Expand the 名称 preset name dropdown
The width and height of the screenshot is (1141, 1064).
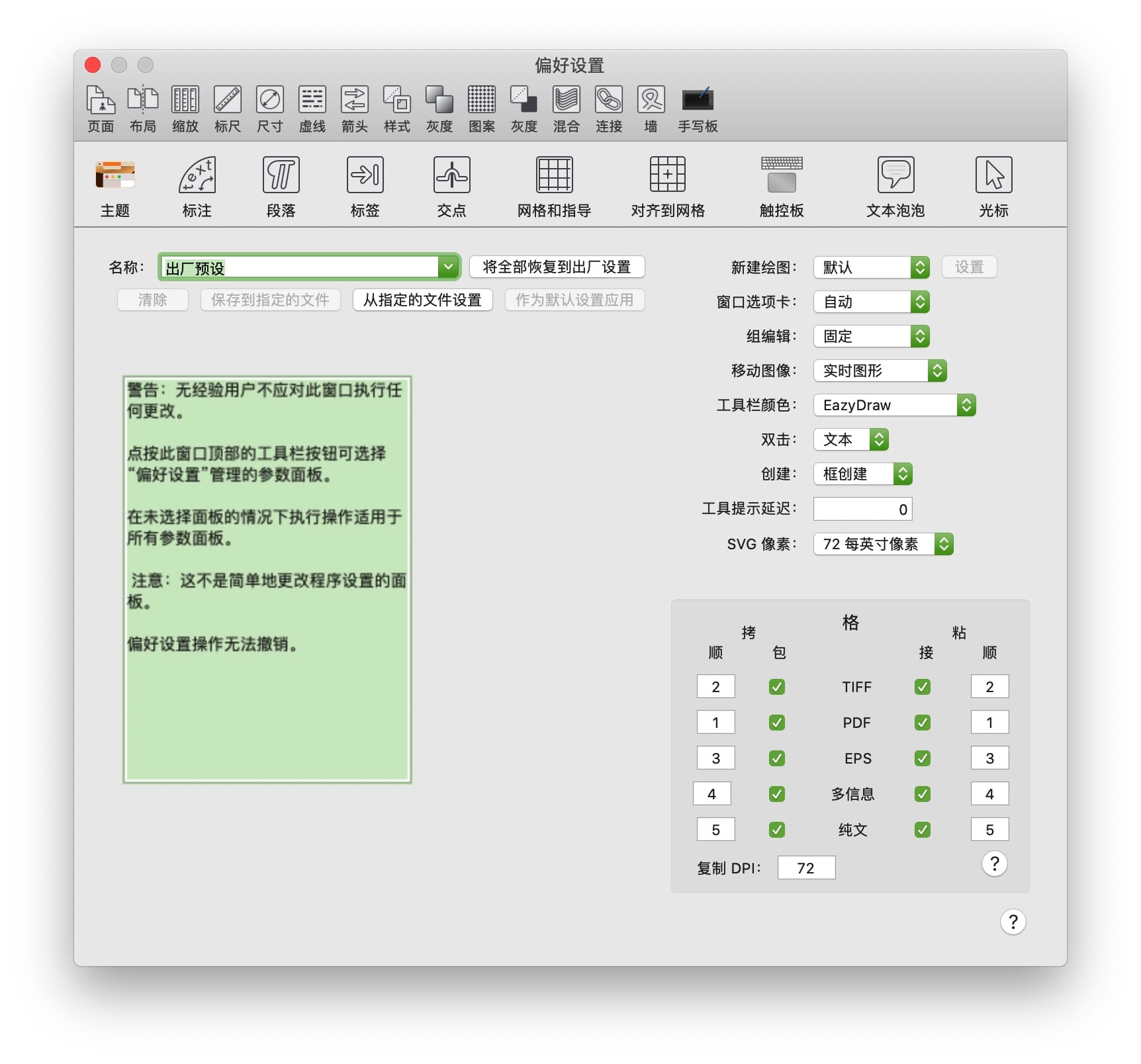click(448, 267)
